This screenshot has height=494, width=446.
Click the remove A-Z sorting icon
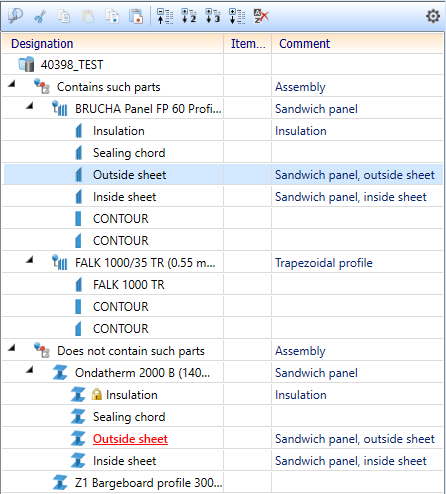(x=261, y=16)
